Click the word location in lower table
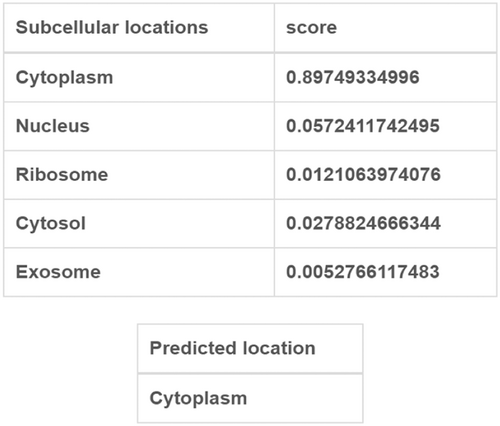Screen dimensions: 500x426 coord(279,348)
